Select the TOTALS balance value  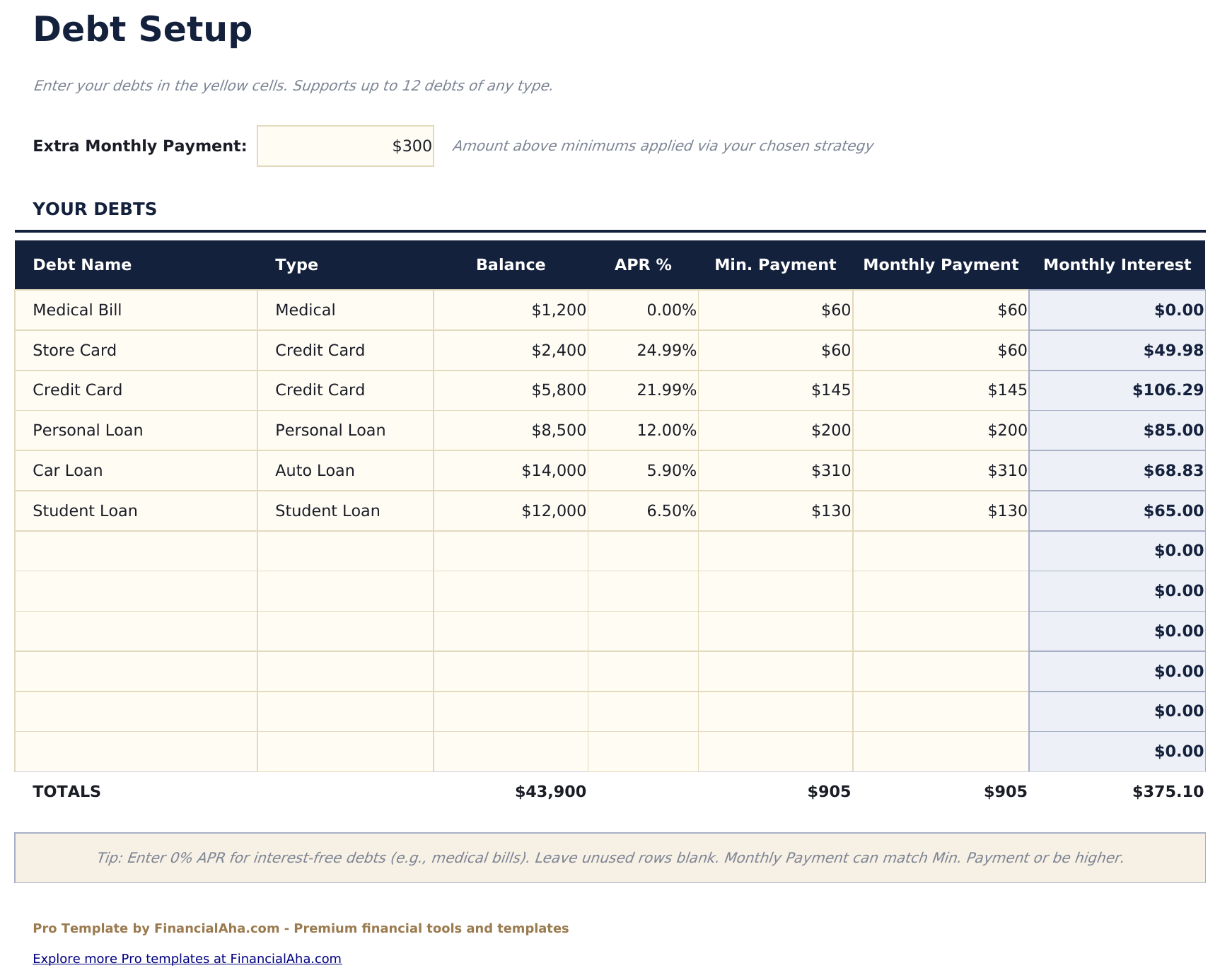[551, 792]
